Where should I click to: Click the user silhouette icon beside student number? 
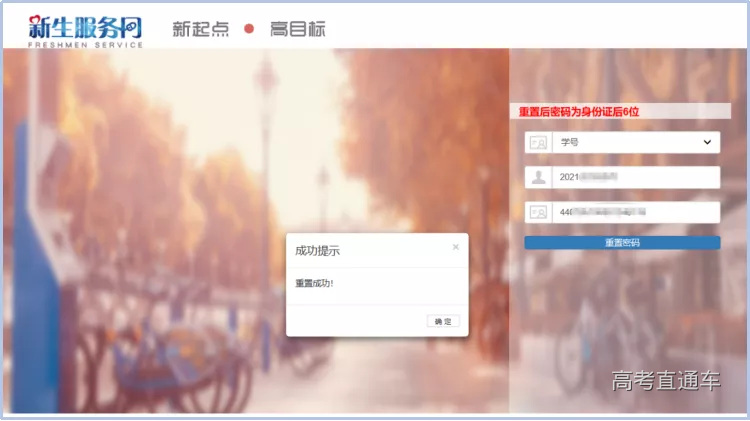[539, 177]
